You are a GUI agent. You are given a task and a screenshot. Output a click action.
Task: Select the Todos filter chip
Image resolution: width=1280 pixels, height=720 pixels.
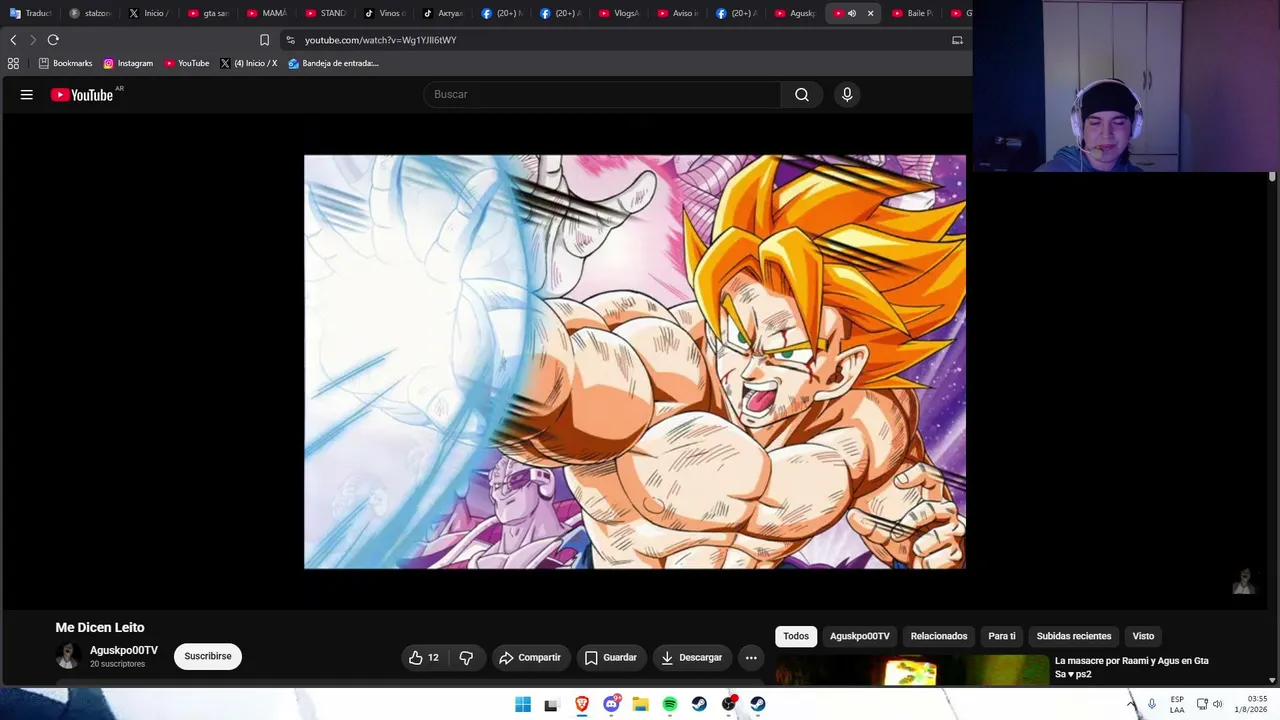pos(796,636)
